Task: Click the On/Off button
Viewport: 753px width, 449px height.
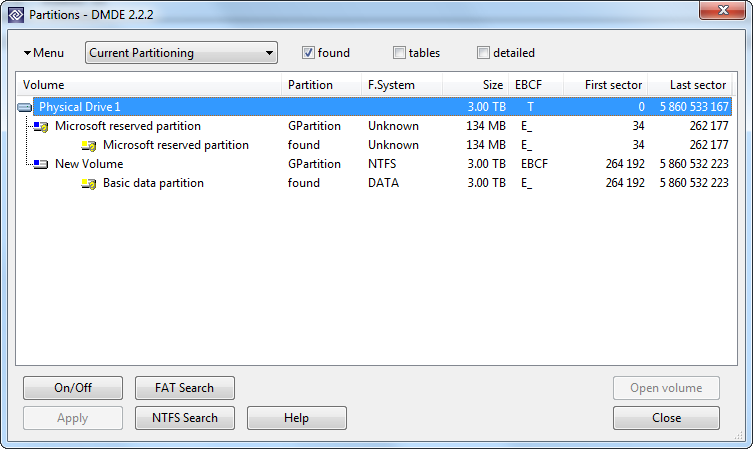Action: pyautogui.click(x=73, y=388)
